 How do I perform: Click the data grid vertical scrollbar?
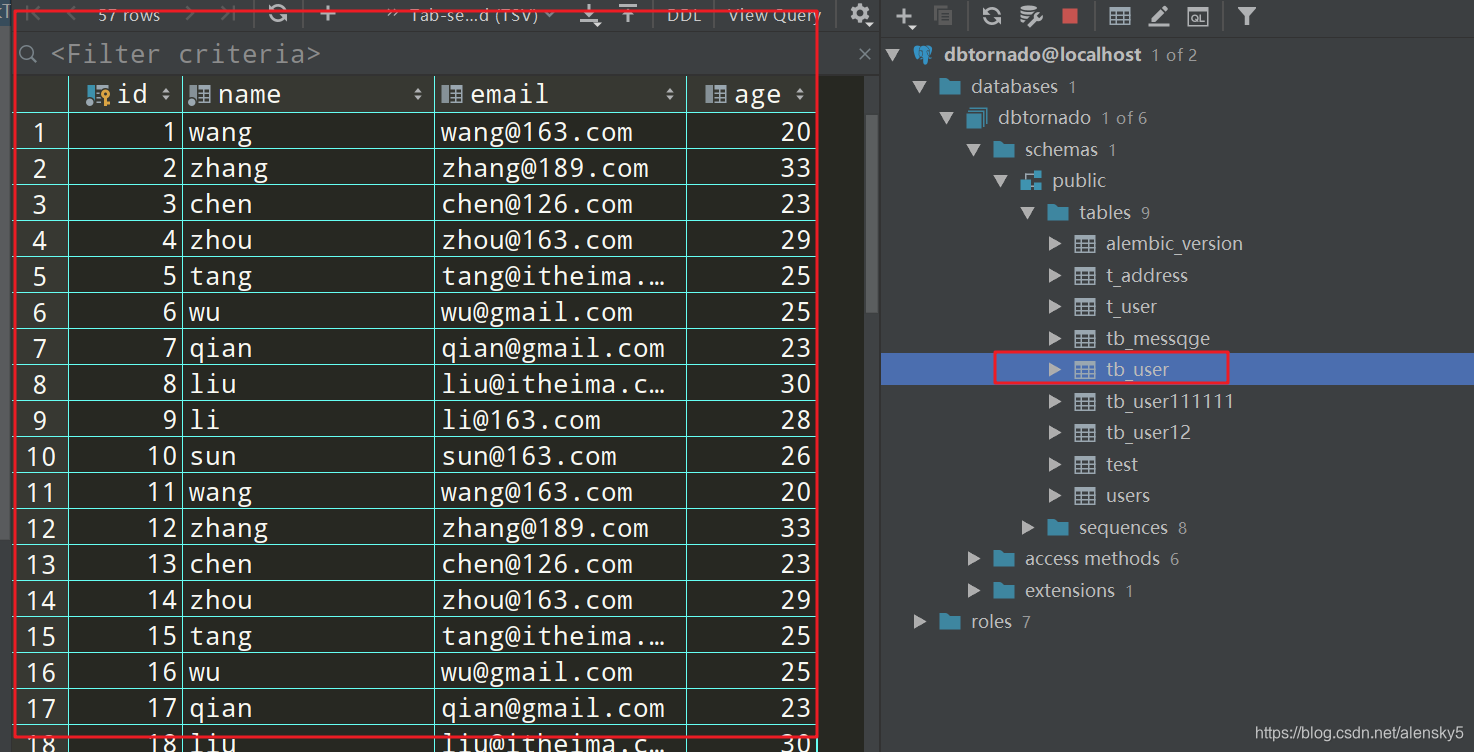pos(871,212)
